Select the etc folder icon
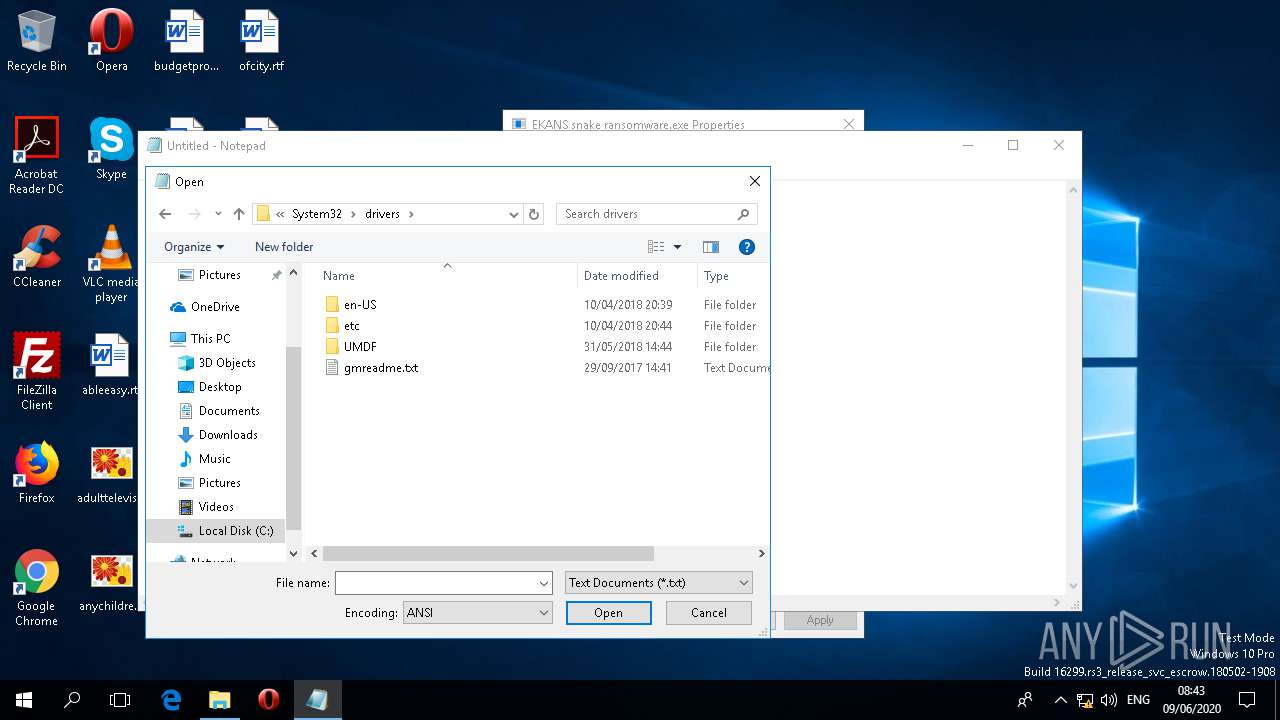 coord(332,326)
